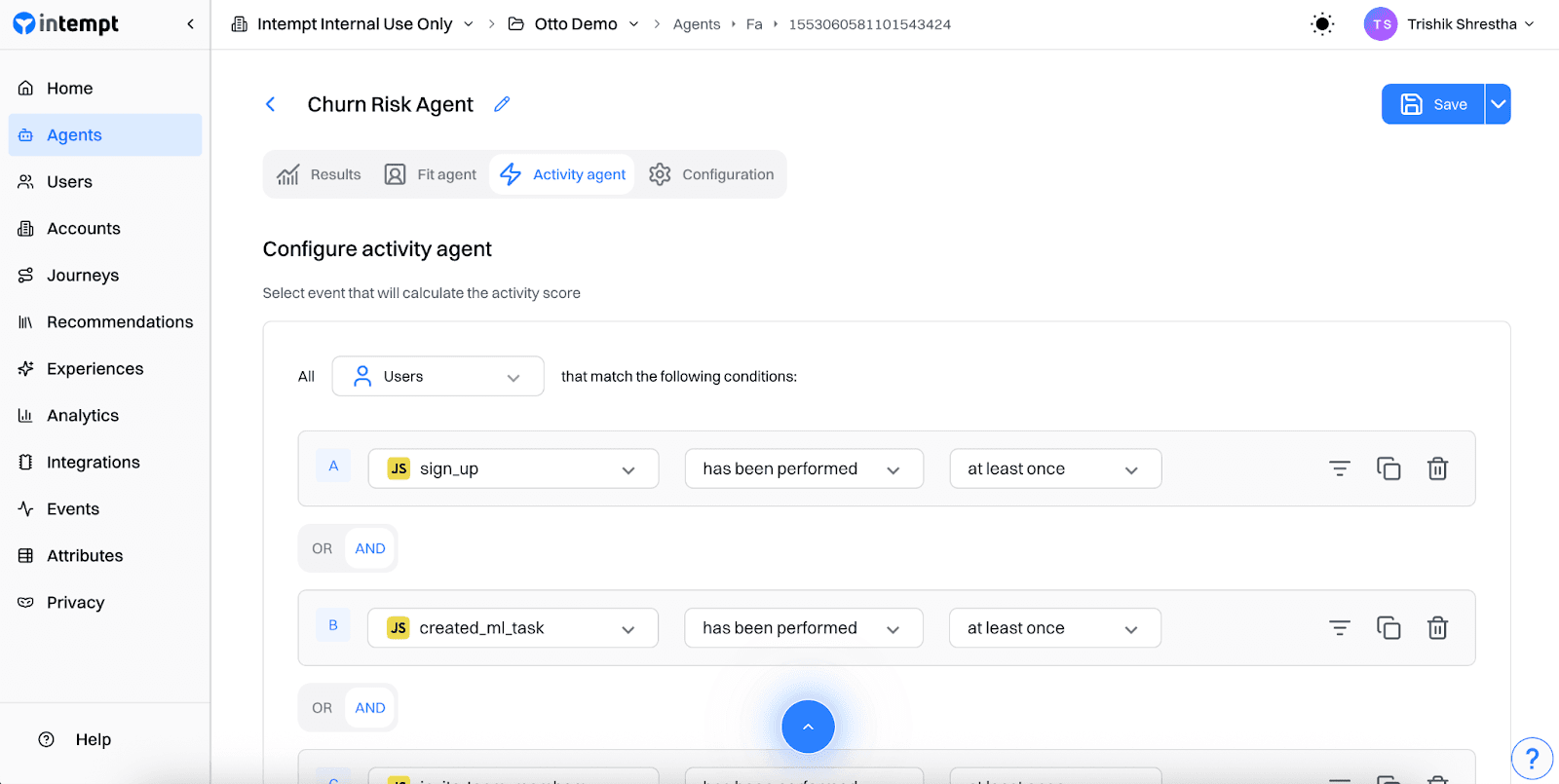Delete condition A with the trash icon
1559x784 pixels.
[1437, 468]
